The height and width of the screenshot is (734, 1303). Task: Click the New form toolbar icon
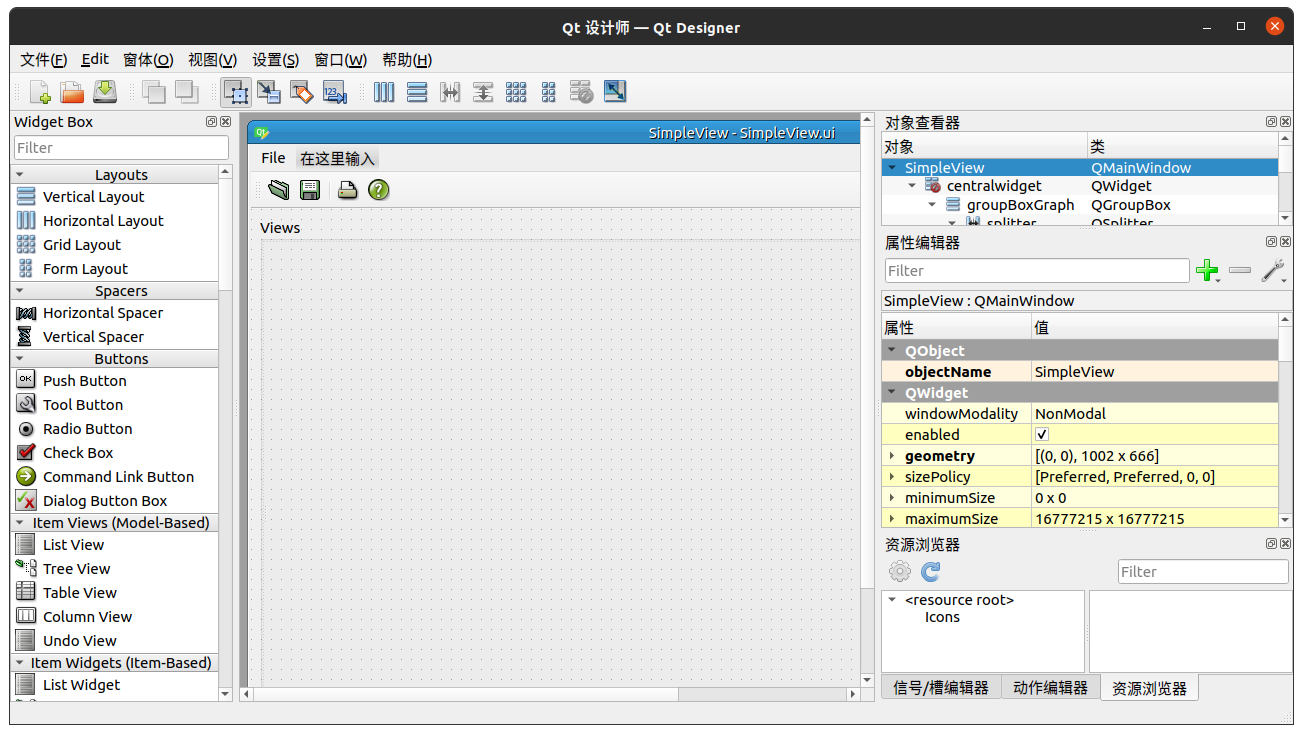tap(40, 92)
